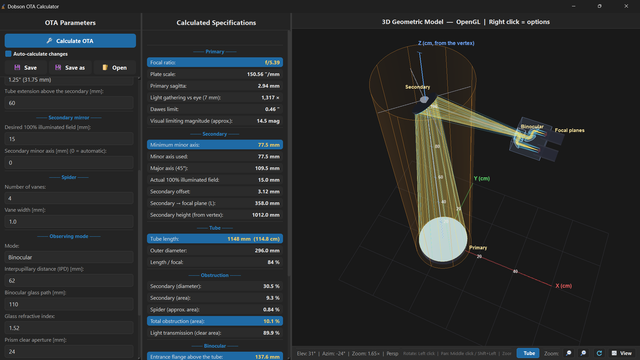Click the Persp projection status indicator
Image resolution: width=640 pixels, height=360 pixels.
[392, 353]
